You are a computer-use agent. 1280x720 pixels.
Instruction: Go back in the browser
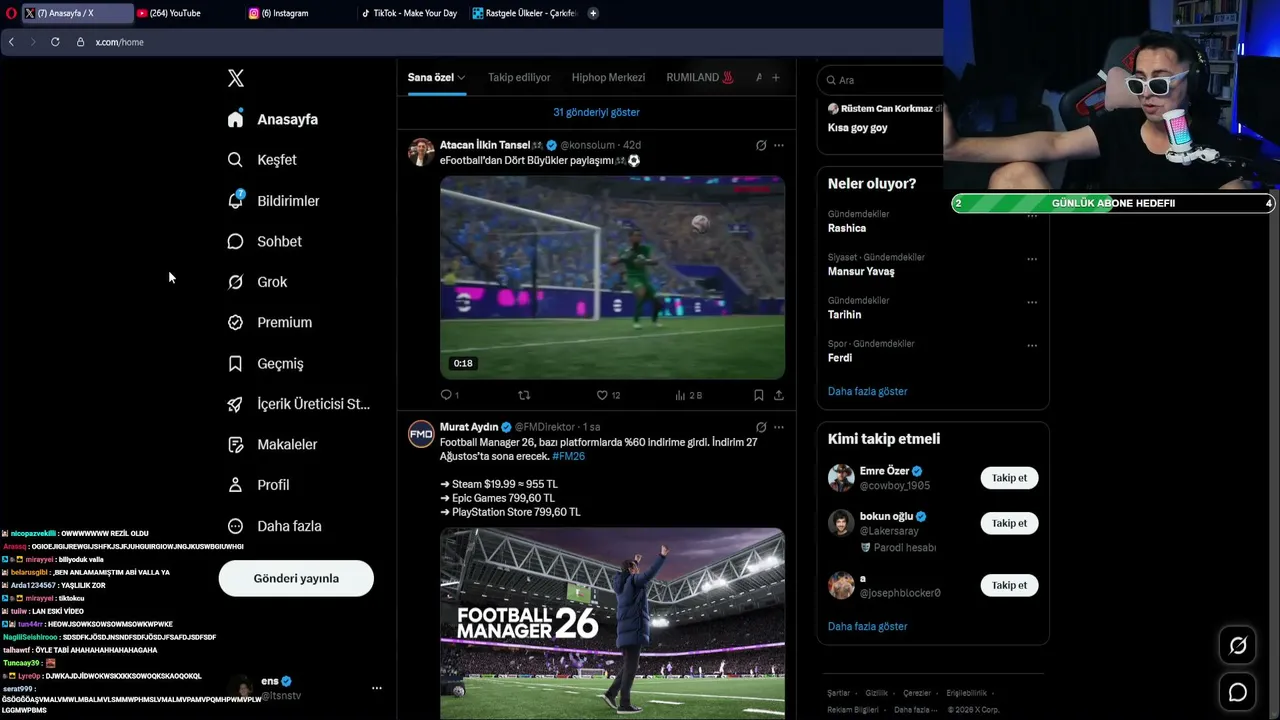[x=11, y=42]
